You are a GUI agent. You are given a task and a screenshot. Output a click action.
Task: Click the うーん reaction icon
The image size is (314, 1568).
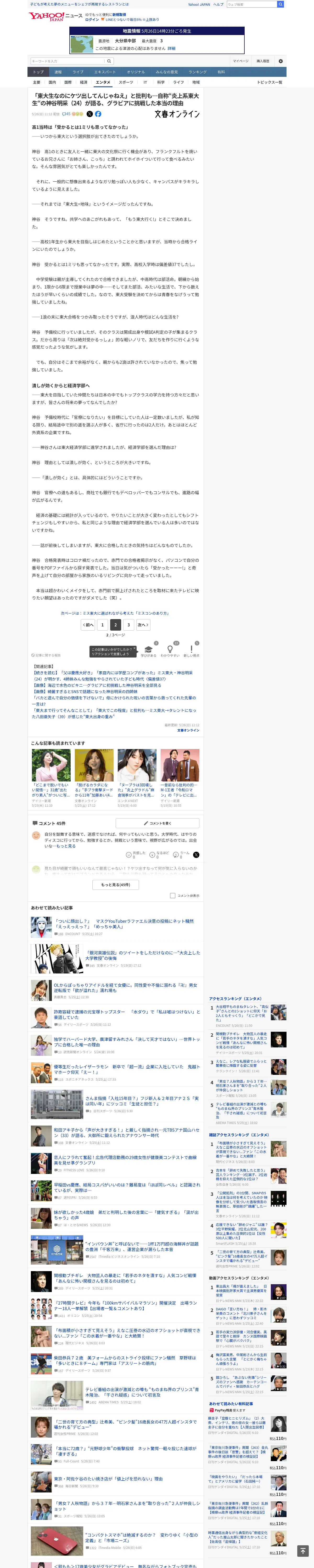click(x=175, y=854)
